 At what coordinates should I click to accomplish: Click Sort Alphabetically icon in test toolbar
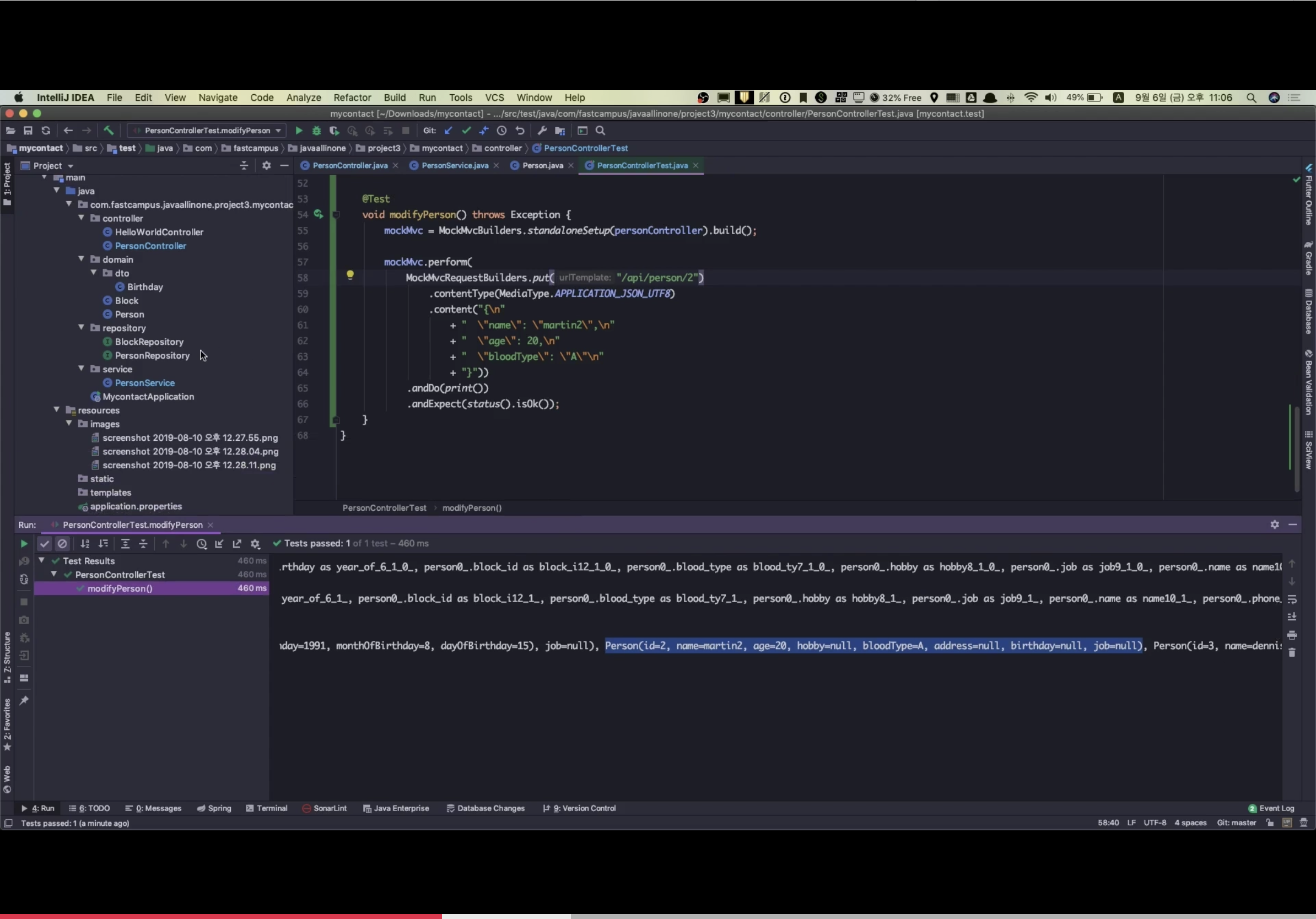tap(85, 544)
